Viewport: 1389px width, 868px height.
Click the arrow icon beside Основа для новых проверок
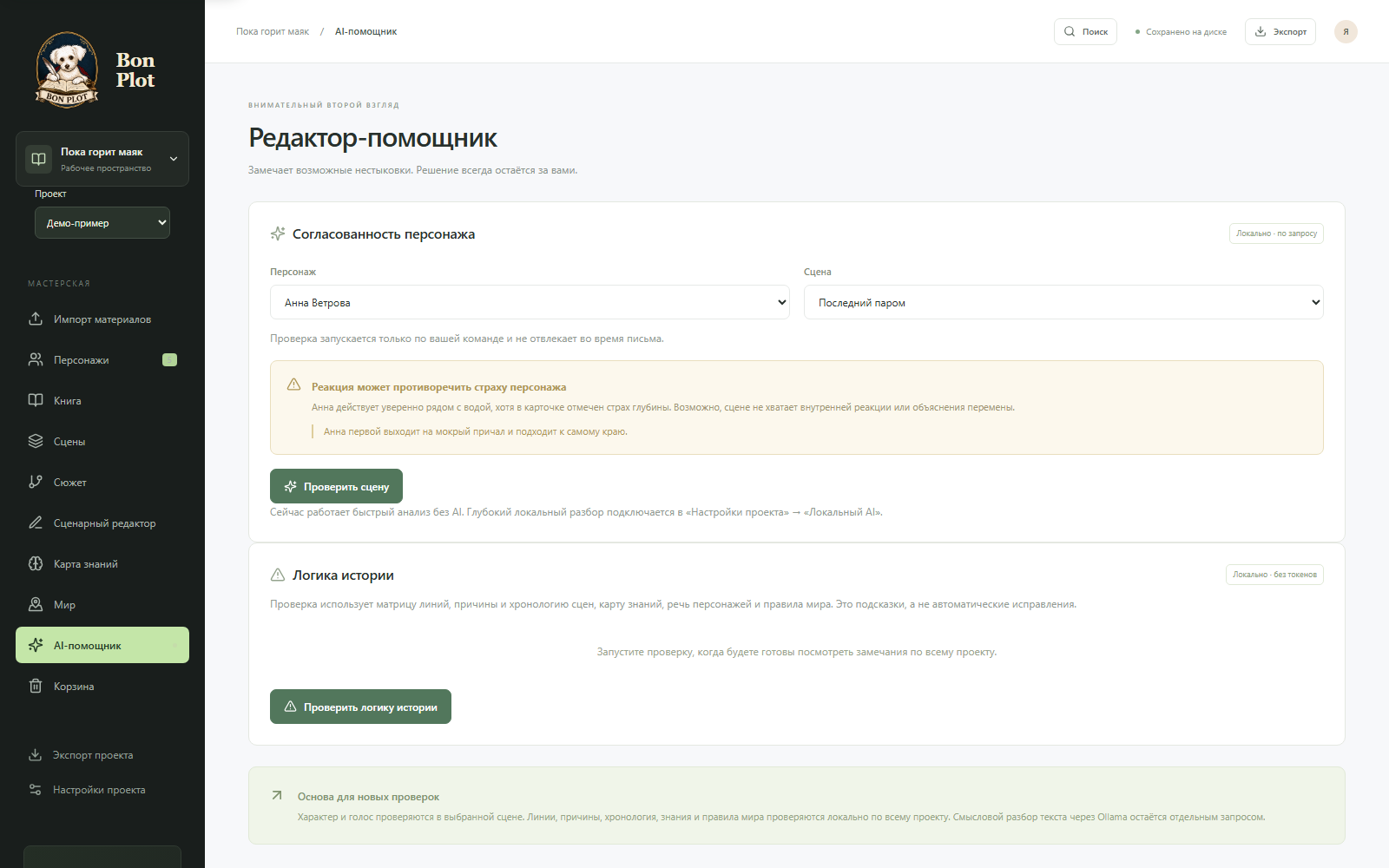[x=277, y=795]
